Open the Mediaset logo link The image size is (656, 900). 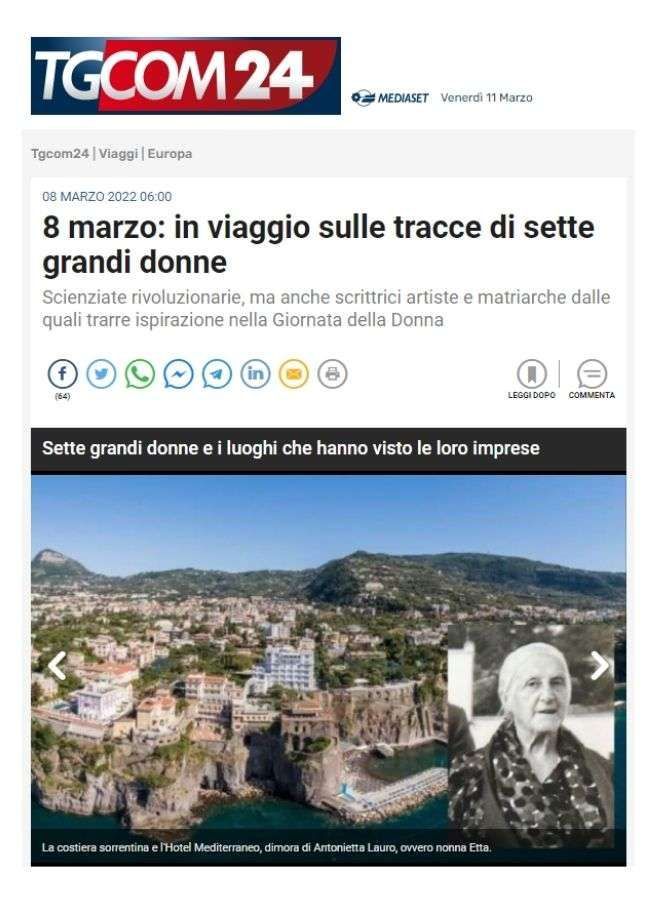pyautogui.click(x=390, y=98)
